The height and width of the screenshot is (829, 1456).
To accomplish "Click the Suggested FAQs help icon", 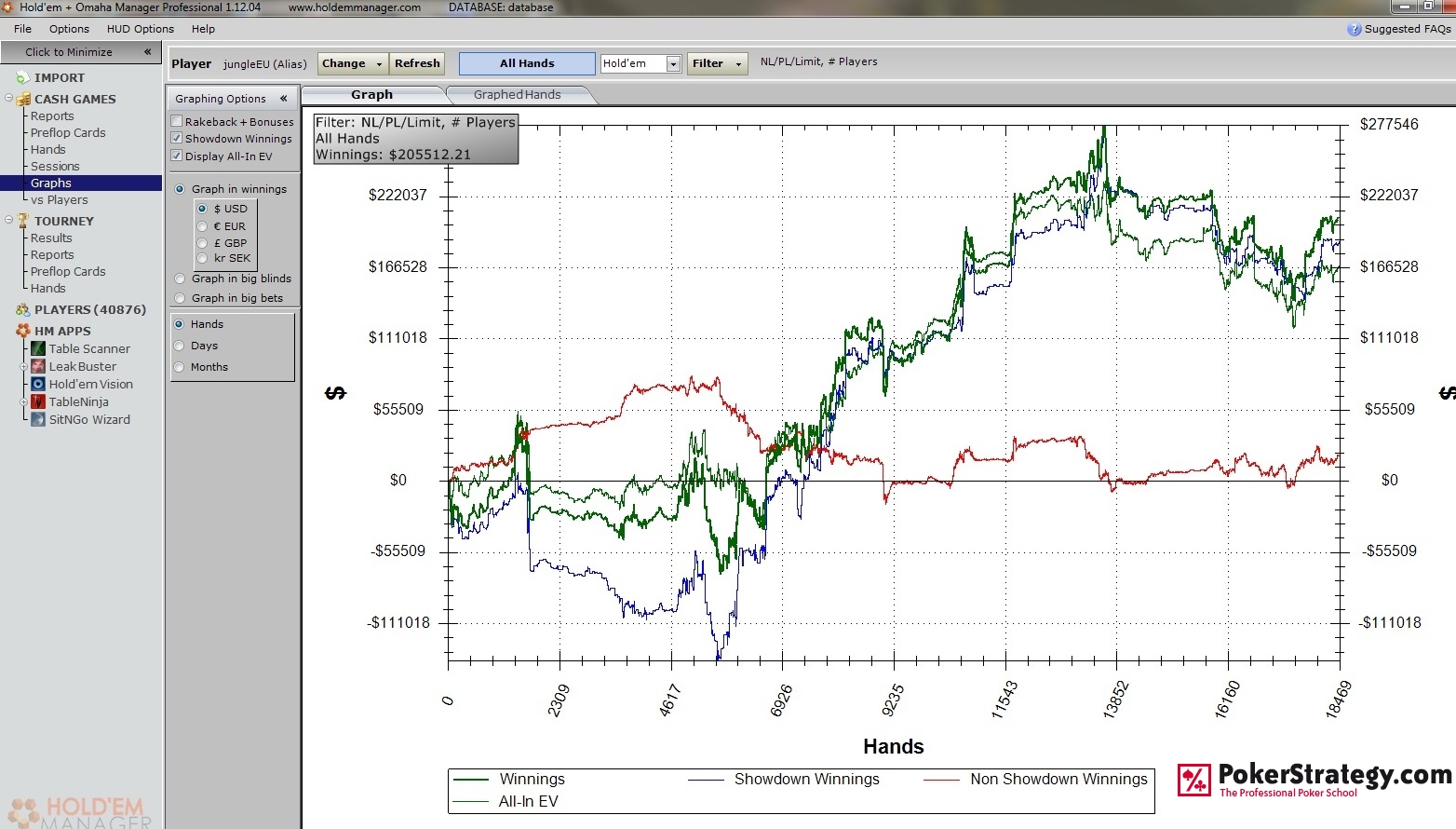I will [1355, 29].
